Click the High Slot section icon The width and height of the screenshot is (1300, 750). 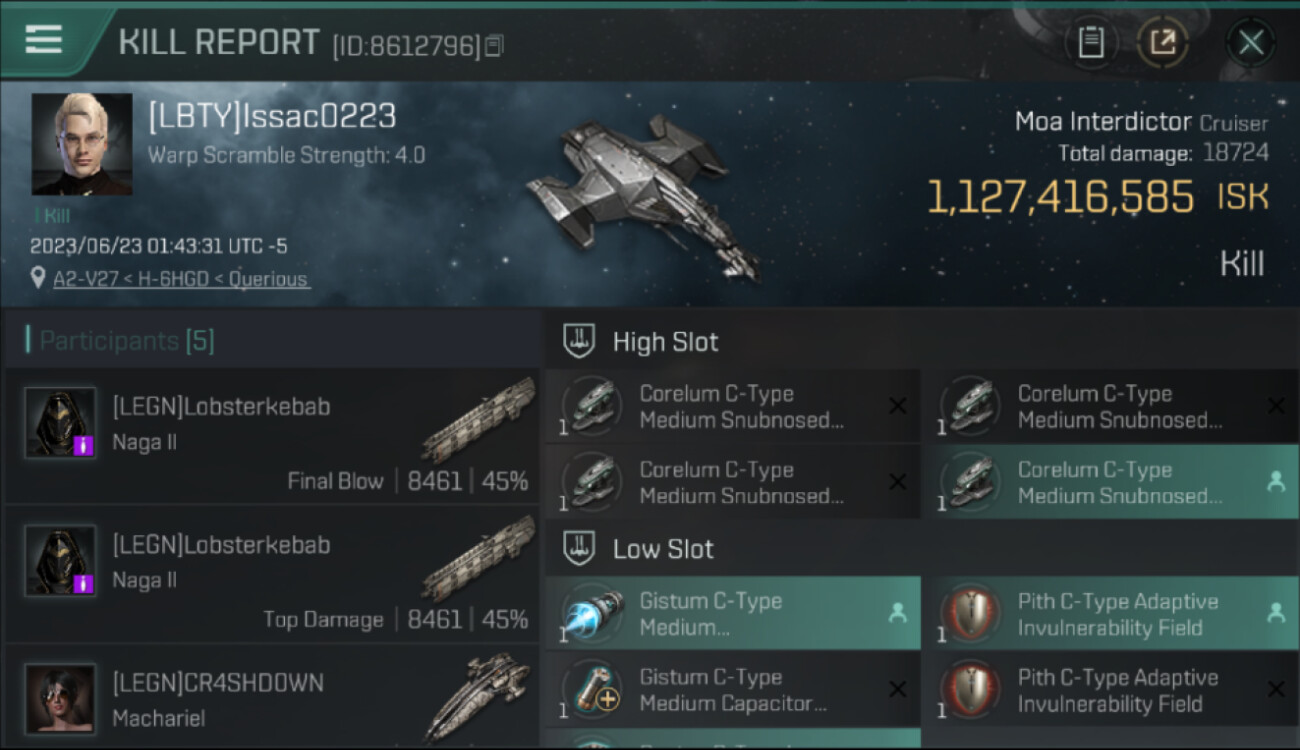tap(580, 341)
